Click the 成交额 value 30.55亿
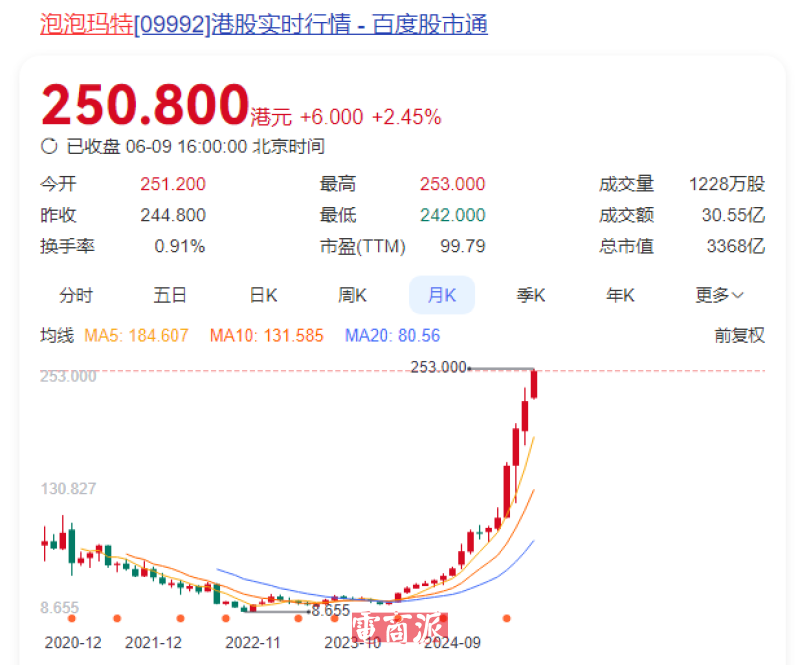 pyautogui.click(x=733, y=215)
